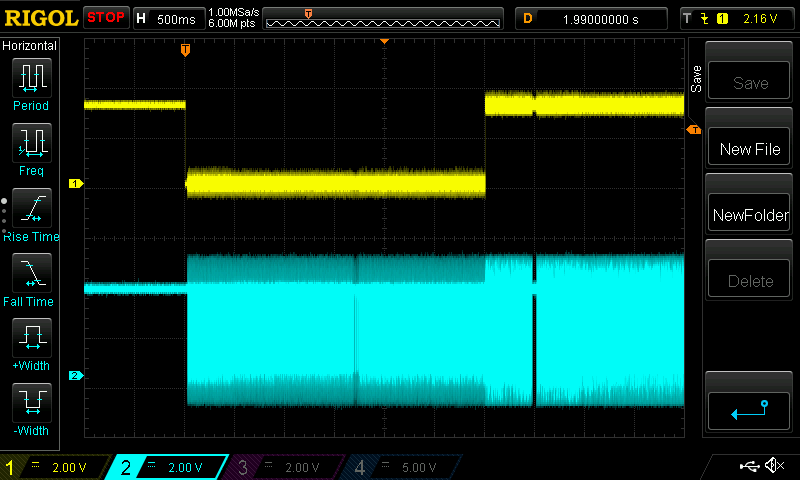The height and width of the screenshot is (480, 800).
Task: Click the channel 2 ground level marker
Action: click(76, 375)
